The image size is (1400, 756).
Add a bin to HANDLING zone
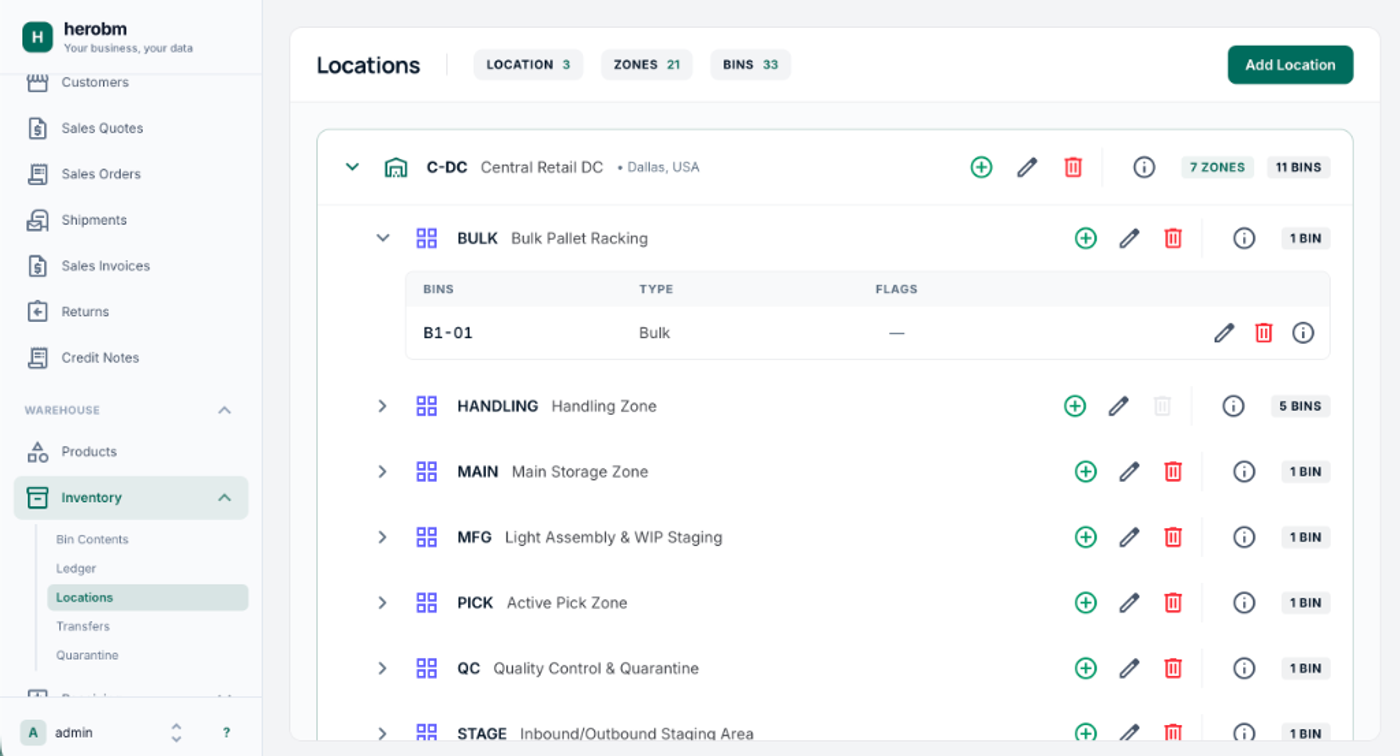pos(1075,406)
